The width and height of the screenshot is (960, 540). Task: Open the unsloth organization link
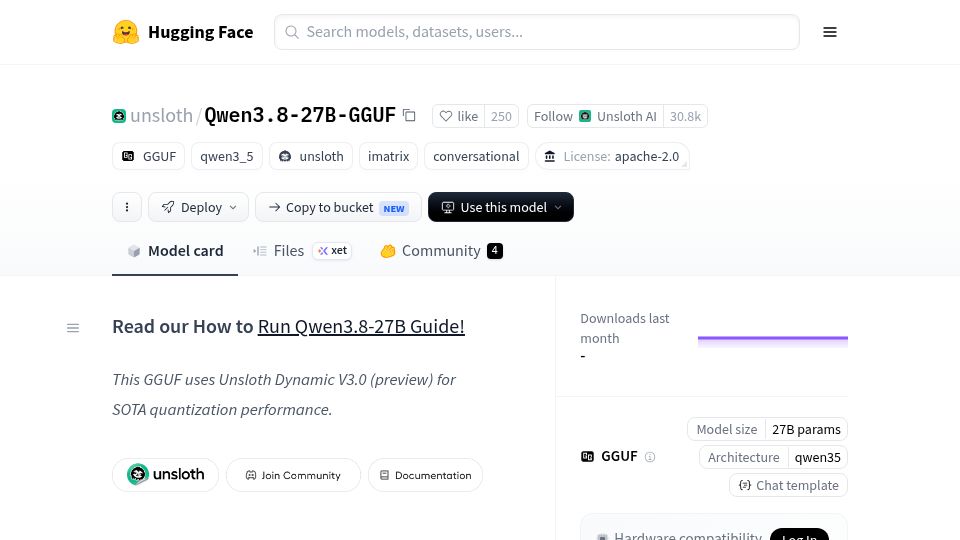click(x=161, y=115)
